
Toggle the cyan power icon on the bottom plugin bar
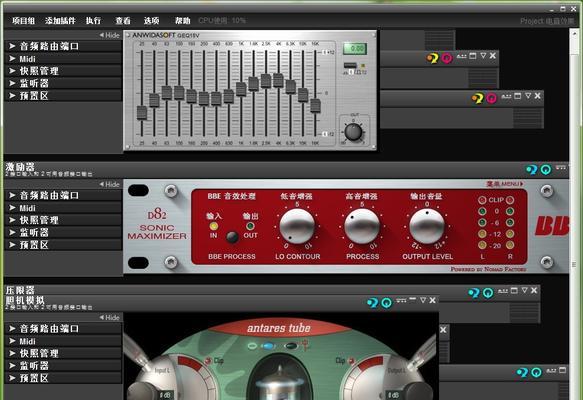click(536, 372)
